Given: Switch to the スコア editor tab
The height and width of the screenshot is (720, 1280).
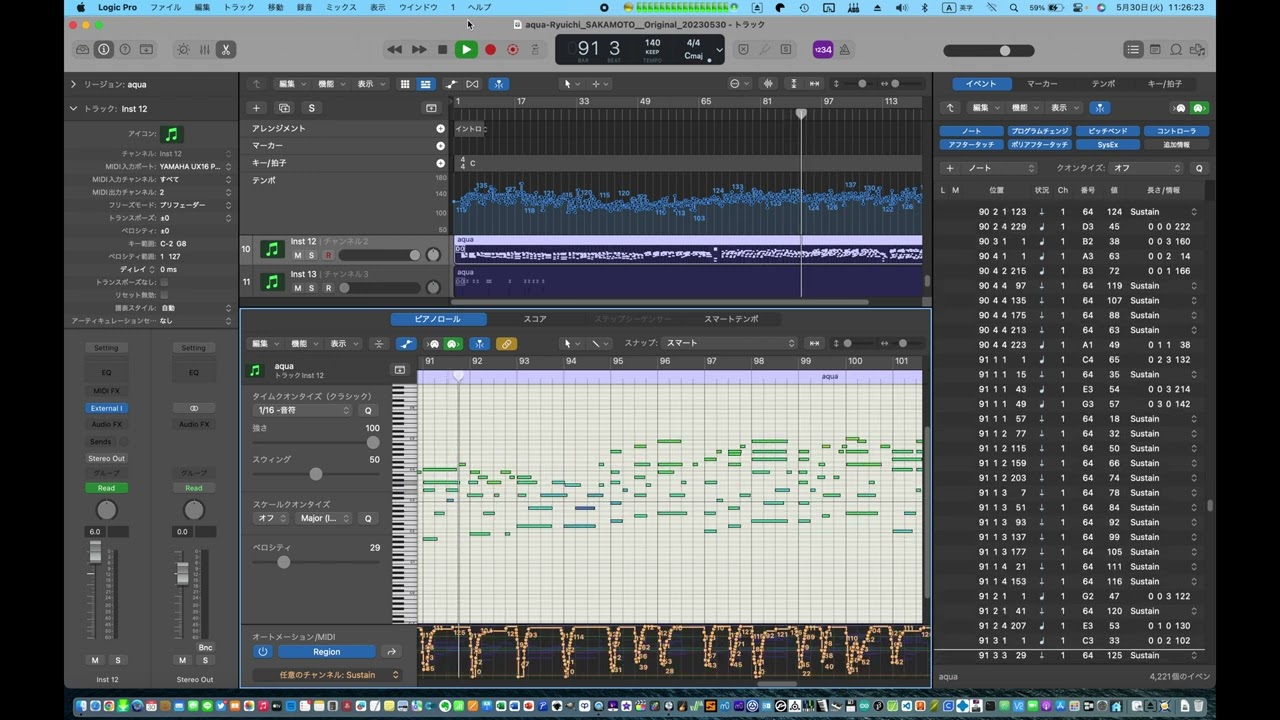Looking at the screenshot, I should [535, 319].
